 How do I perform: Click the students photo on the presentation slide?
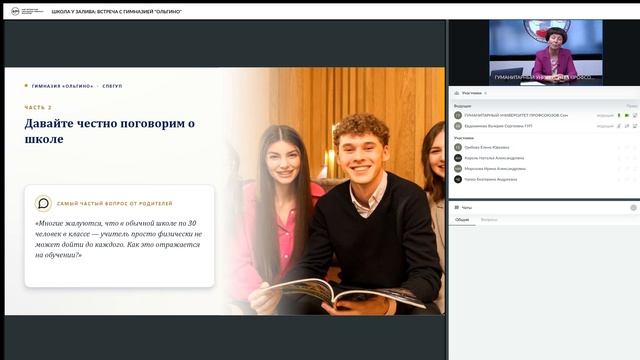click(x=337, y=191)
